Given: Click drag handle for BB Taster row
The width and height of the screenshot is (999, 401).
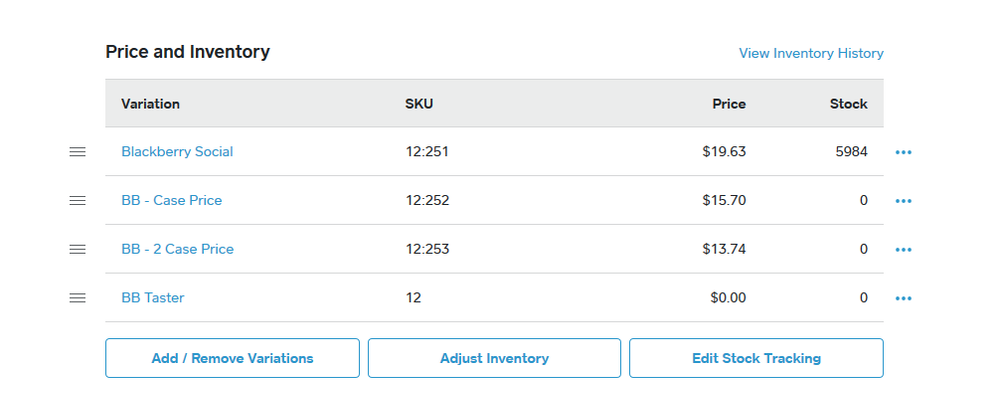Looking at the screenshot, I should pos(77,297).
